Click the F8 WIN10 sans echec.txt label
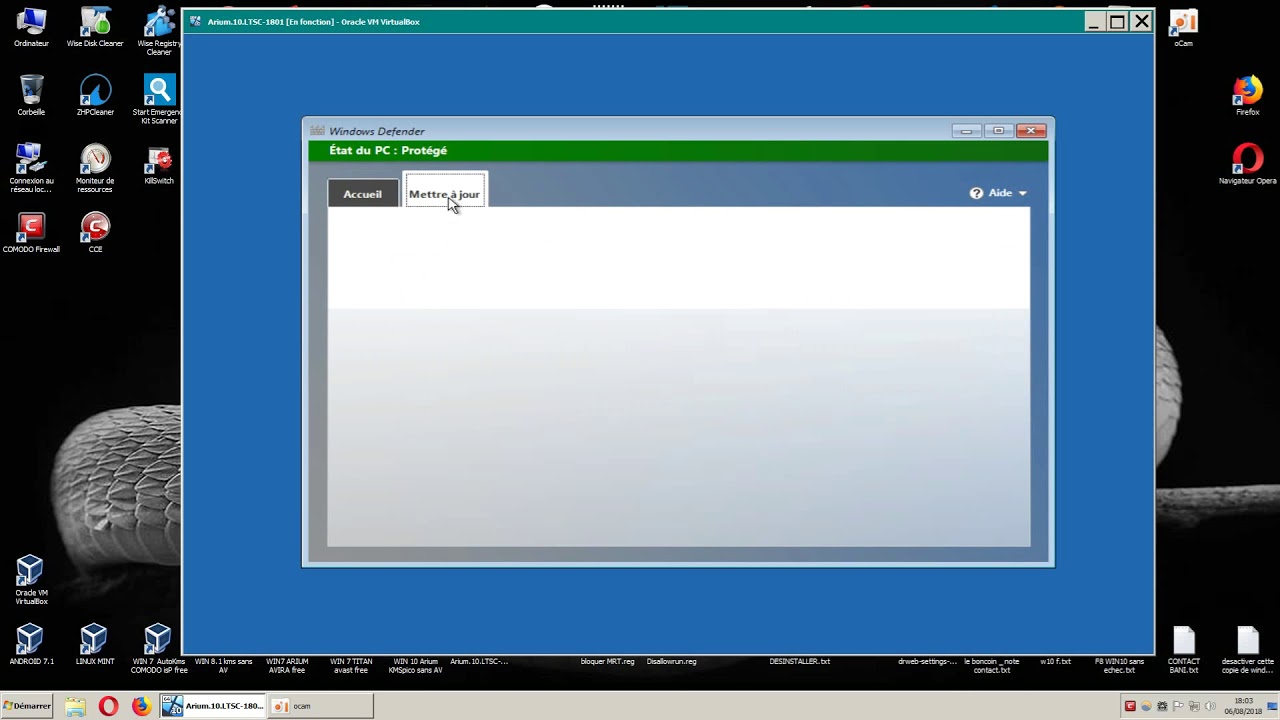Screen dimensions: 1280x720 (x=1119, y=665)
